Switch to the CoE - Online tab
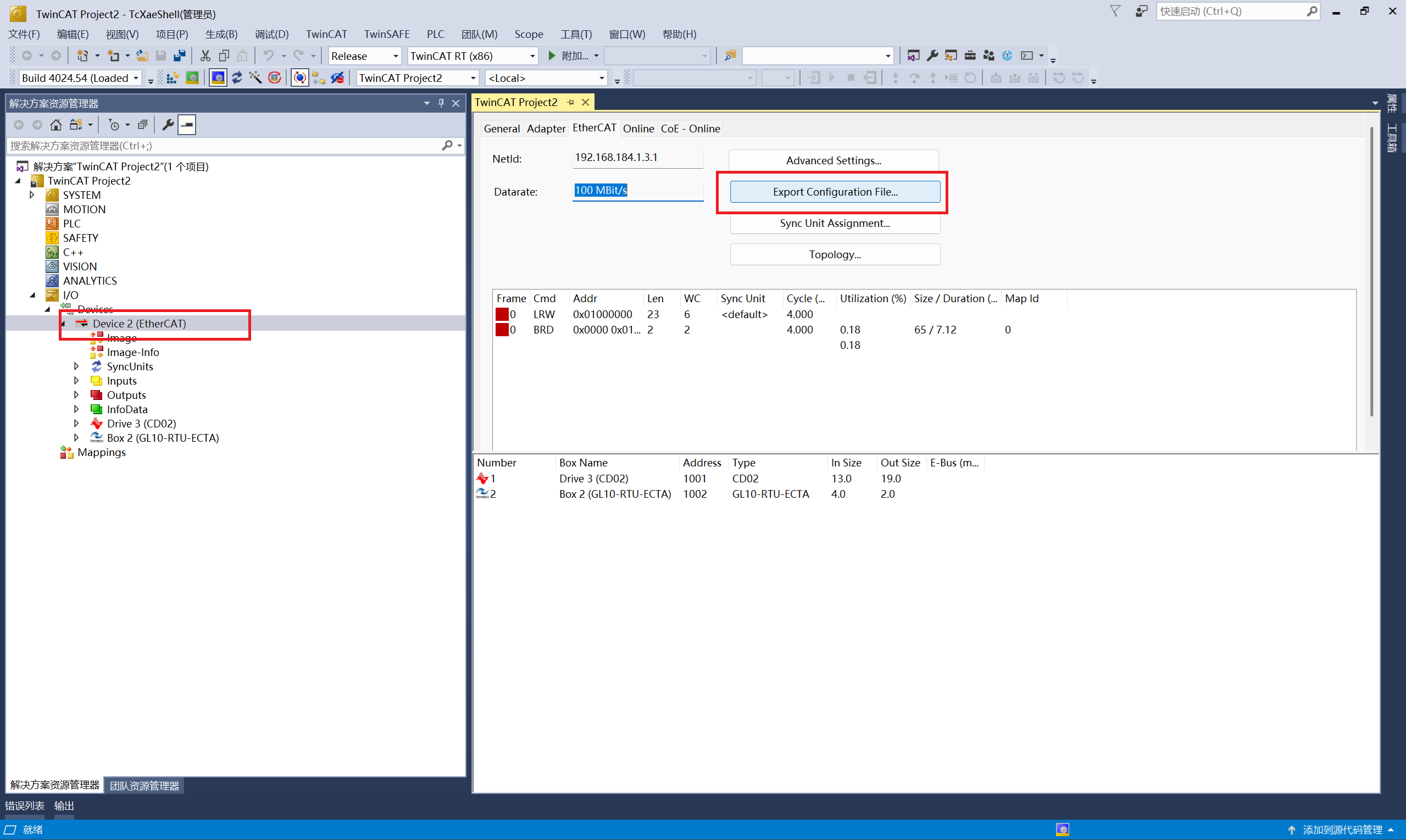This screenshot has height=840, width=1406. [690, 129]
